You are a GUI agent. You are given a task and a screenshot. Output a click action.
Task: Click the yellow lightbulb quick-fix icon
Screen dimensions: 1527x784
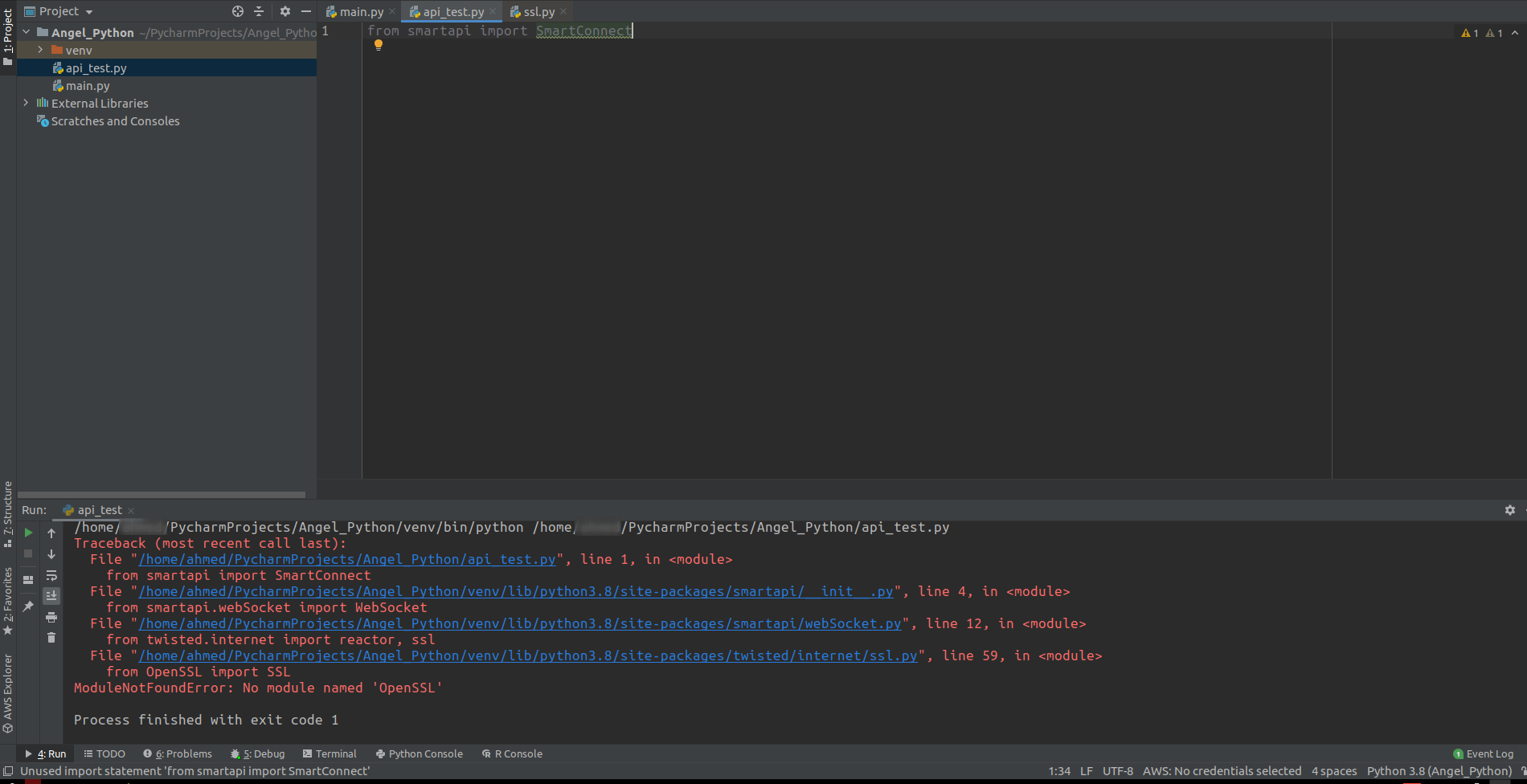coord(379,45)
